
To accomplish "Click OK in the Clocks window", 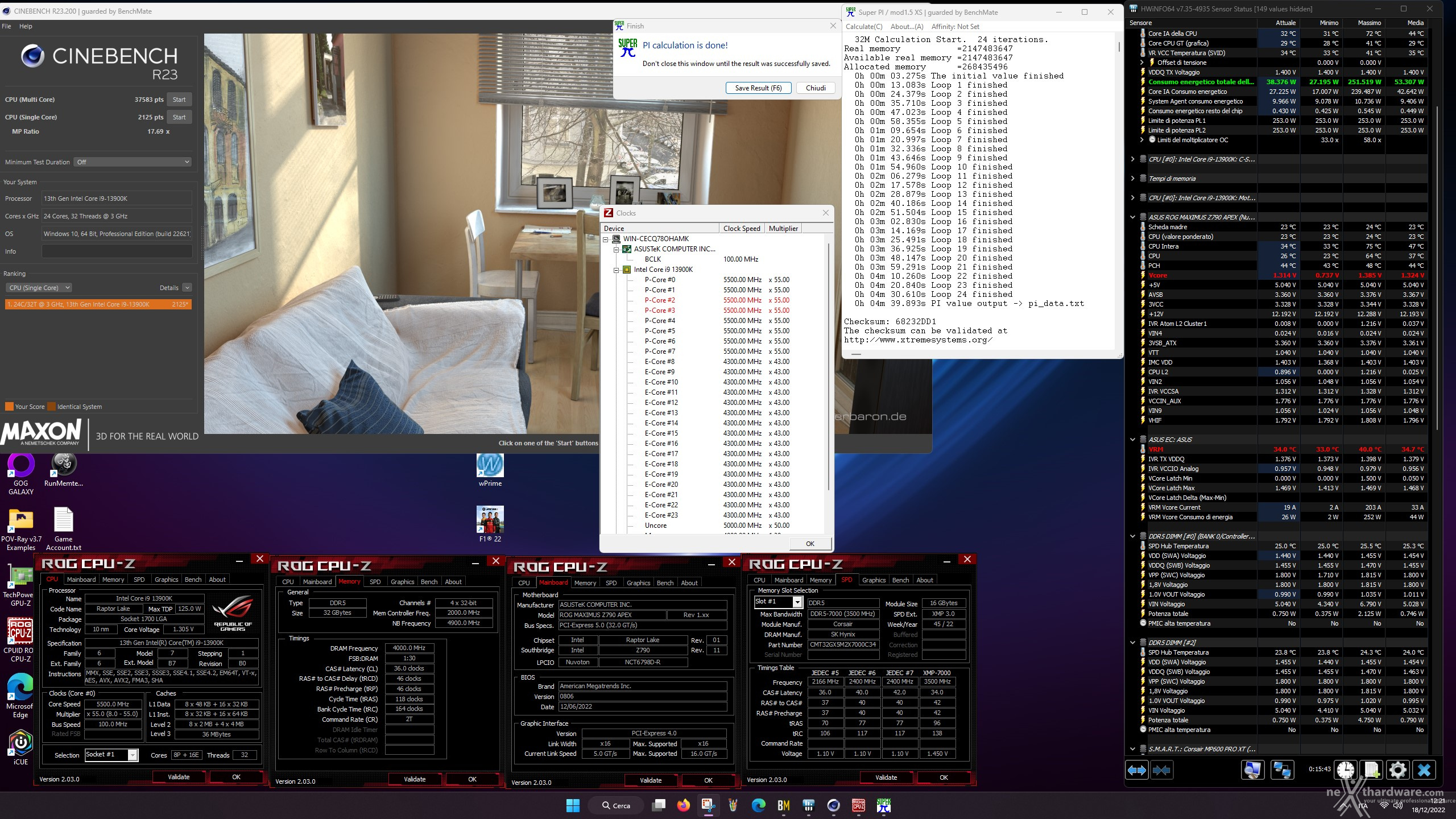I will (810, 544).
